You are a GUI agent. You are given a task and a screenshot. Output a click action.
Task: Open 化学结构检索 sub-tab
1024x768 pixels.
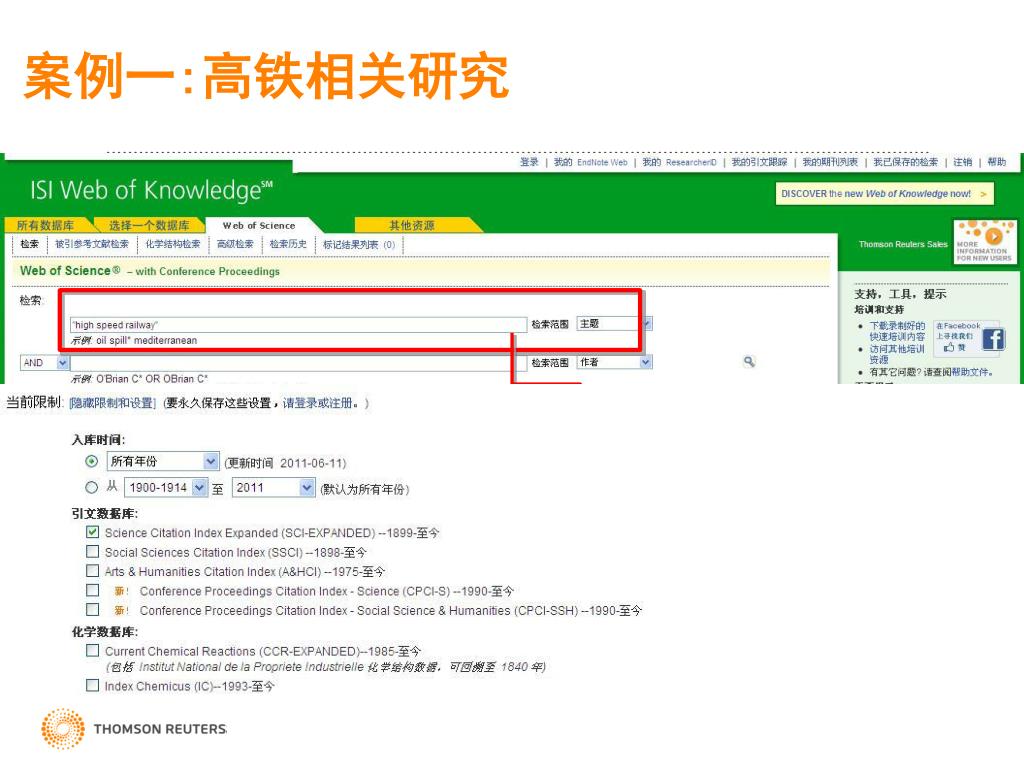click(173, 244)
